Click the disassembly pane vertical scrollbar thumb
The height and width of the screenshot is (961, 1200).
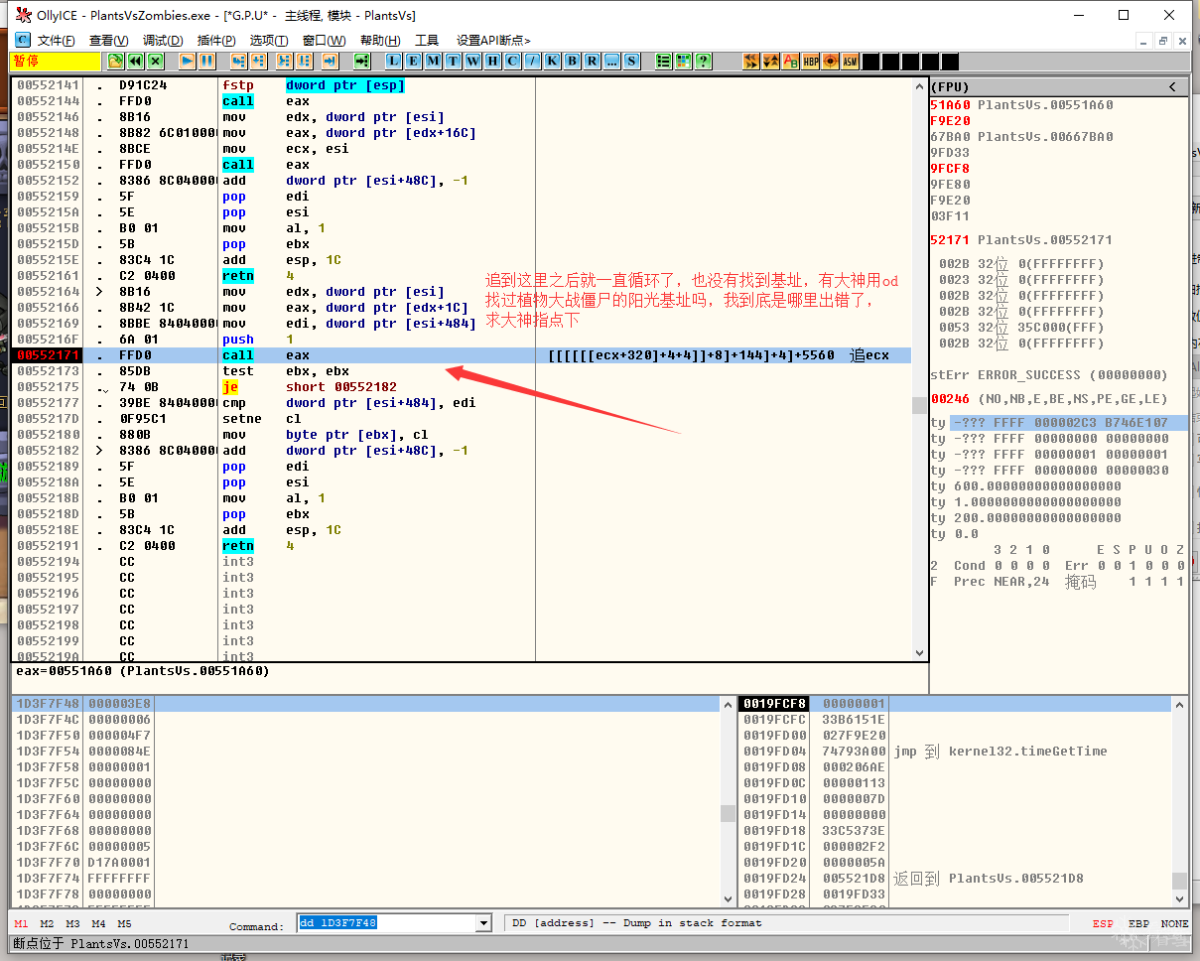[x=919, y=405]
